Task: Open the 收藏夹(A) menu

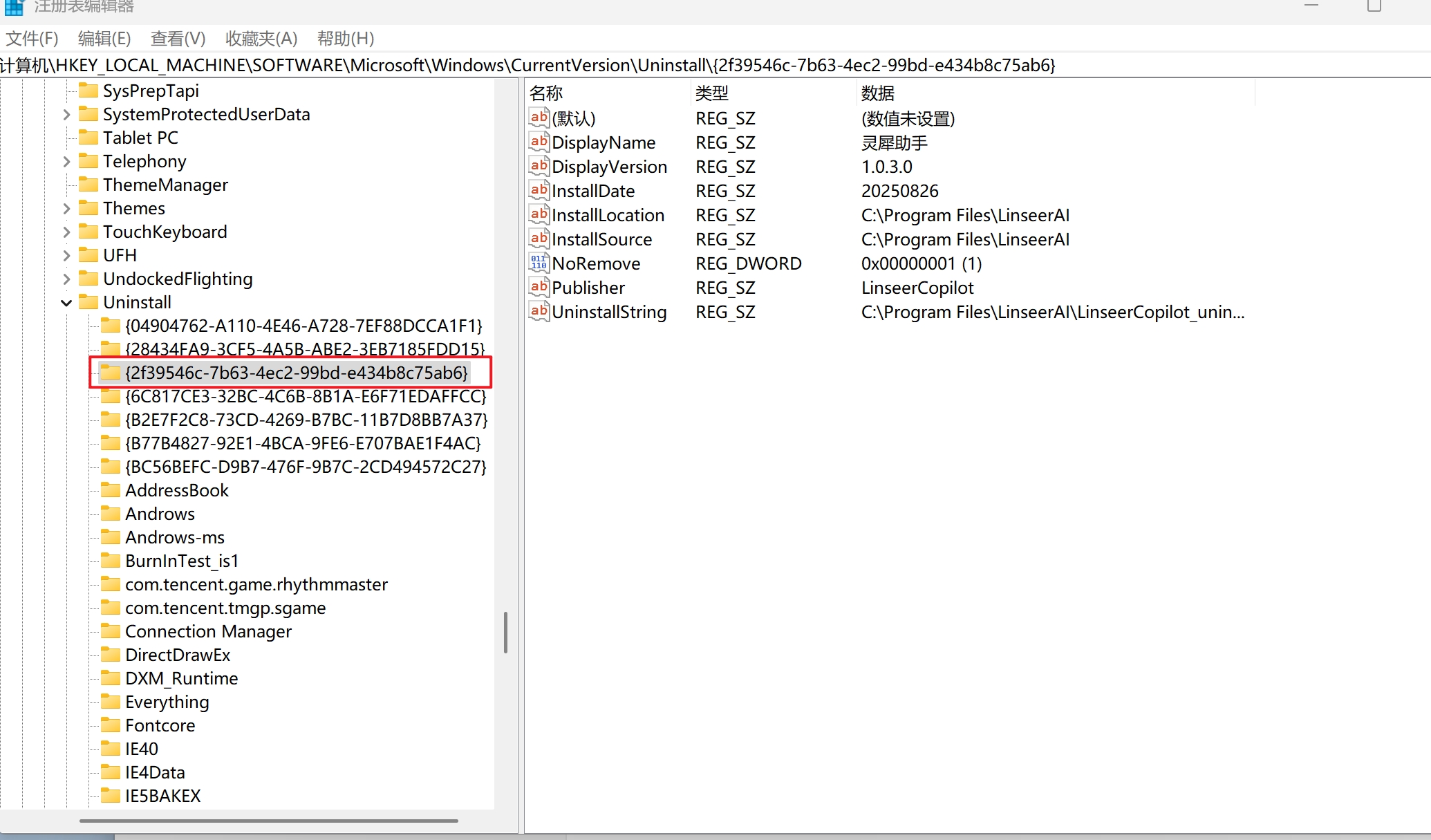Action: (261, 39)
